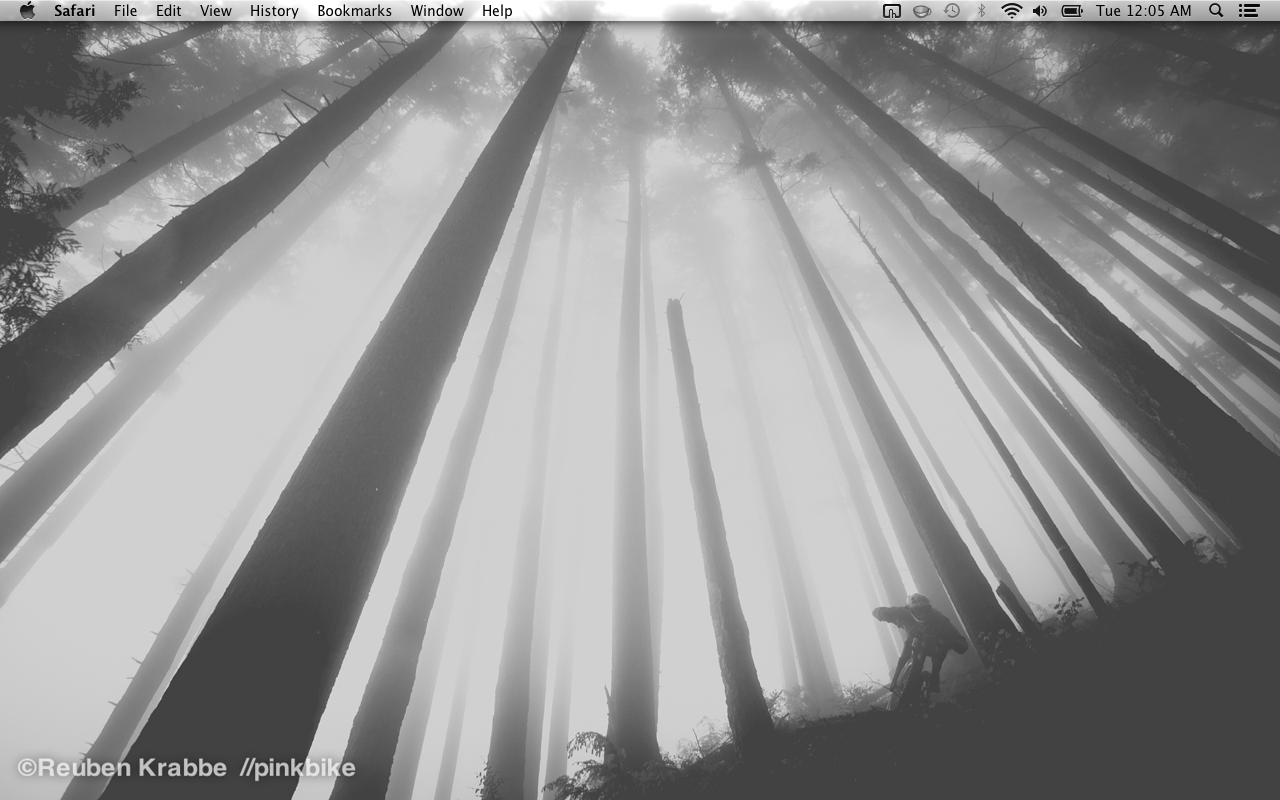Open the Wi-Fi status menu
The image size is (1280, 800).
[1011, 11]
